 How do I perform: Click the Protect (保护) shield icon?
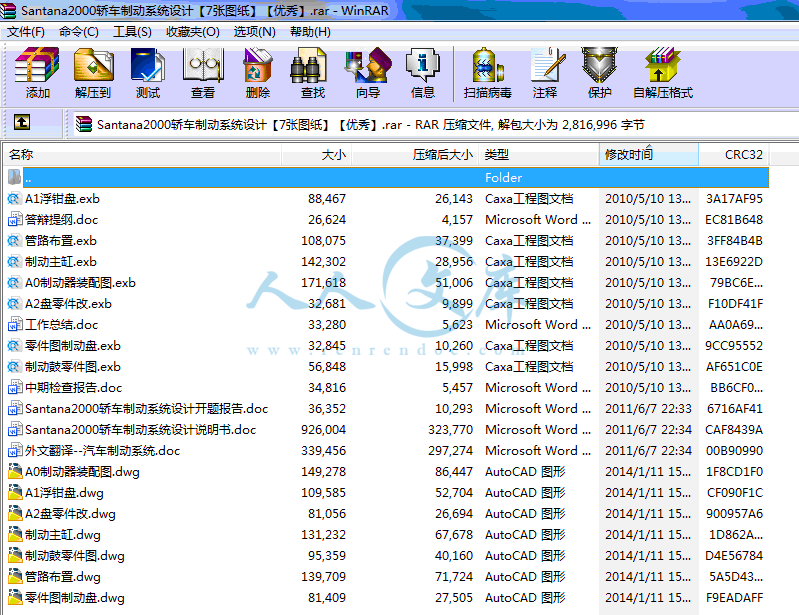600,65
